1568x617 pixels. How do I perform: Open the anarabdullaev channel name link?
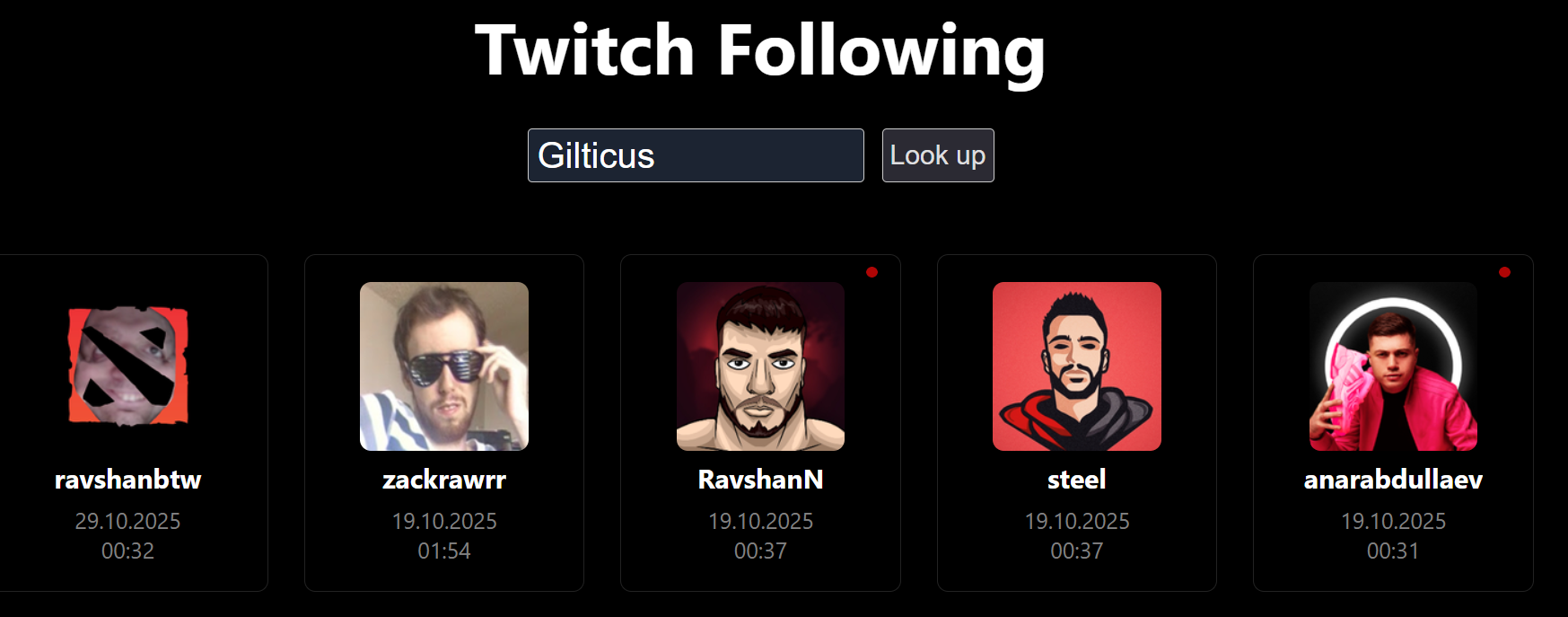[x=1393, y=480]
